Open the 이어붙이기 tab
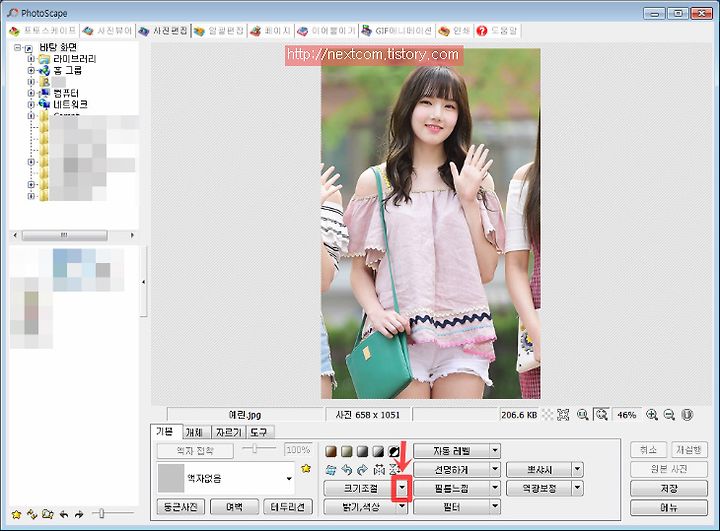 (327, 31)
